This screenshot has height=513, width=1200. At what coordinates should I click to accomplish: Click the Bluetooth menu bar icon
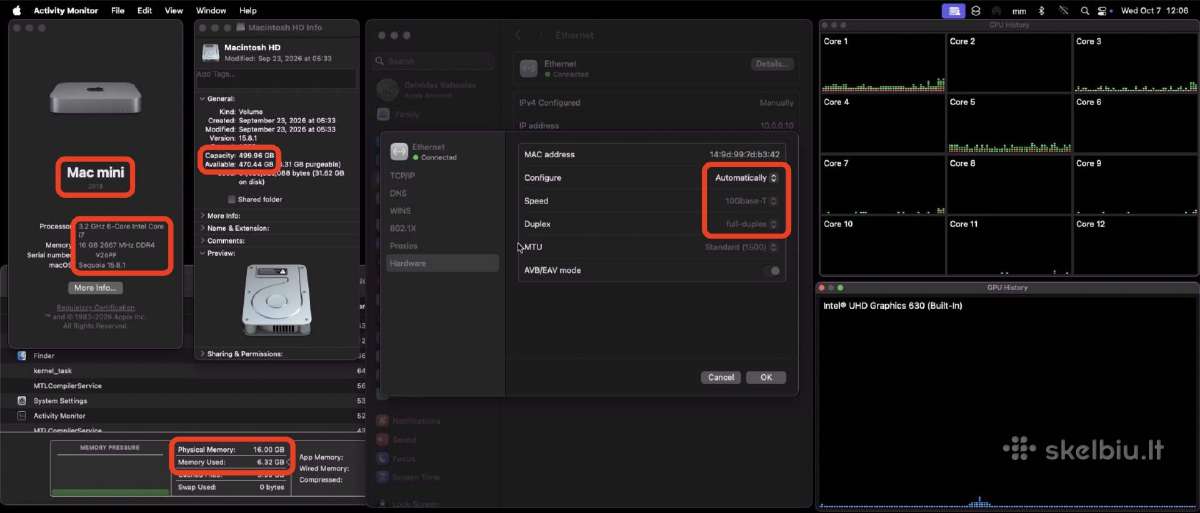coord(1041,10)
